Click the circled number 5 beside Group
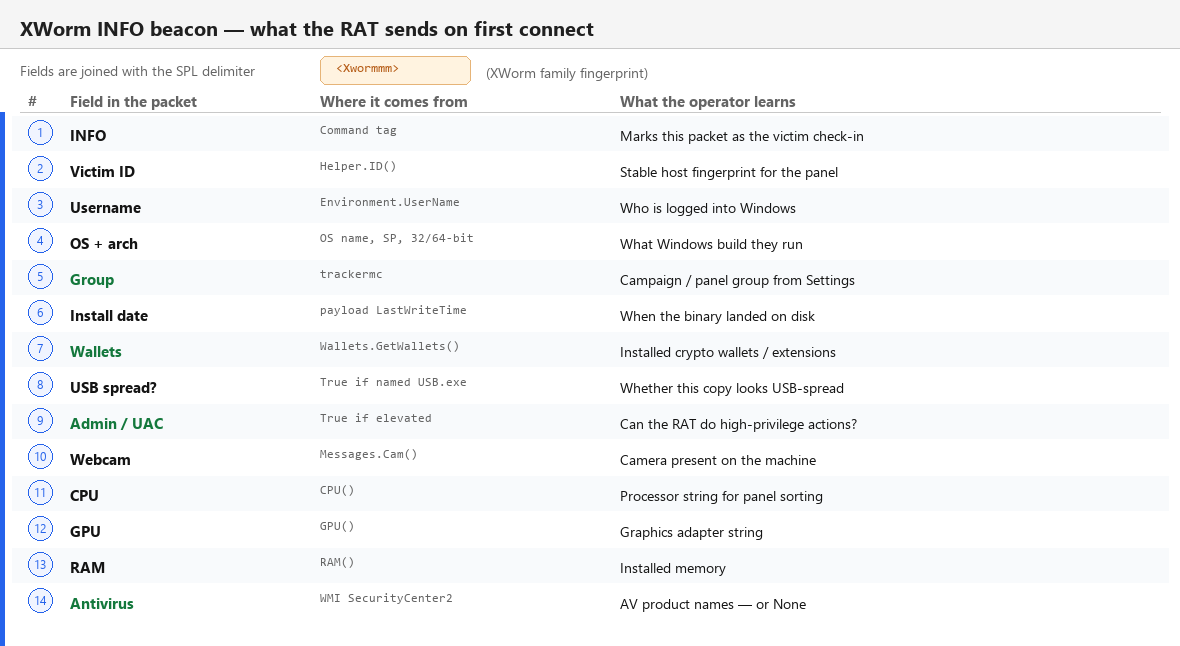This screenshot has height=646, width=1180. click(41, 276)
